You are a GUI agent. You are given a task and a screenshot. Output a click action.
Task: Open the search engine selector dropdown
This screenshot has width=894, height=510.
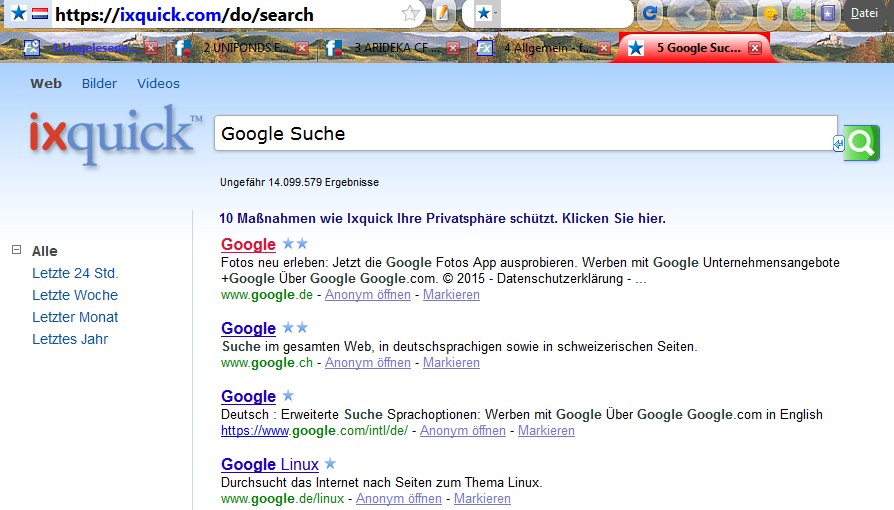pyautogui.click(x=486, y=13)
